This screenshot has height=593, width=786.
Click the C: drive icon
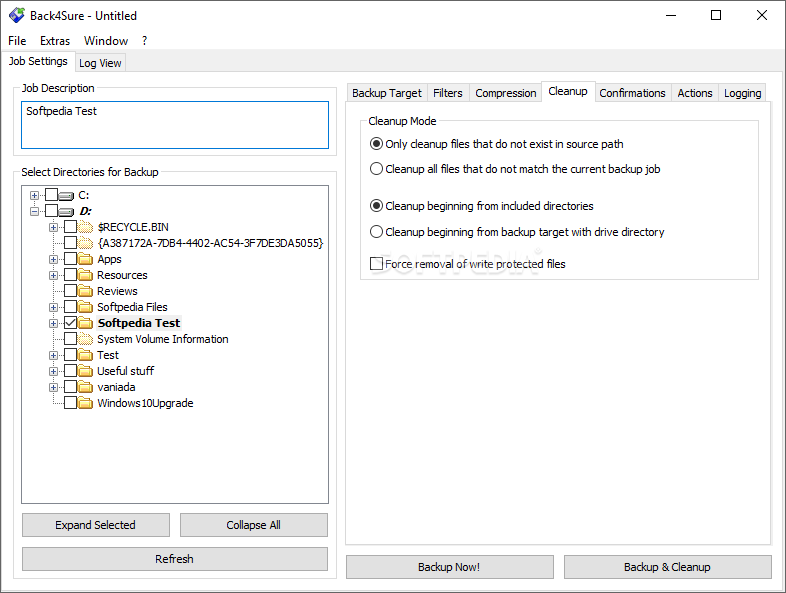click(x=66, y=195)
